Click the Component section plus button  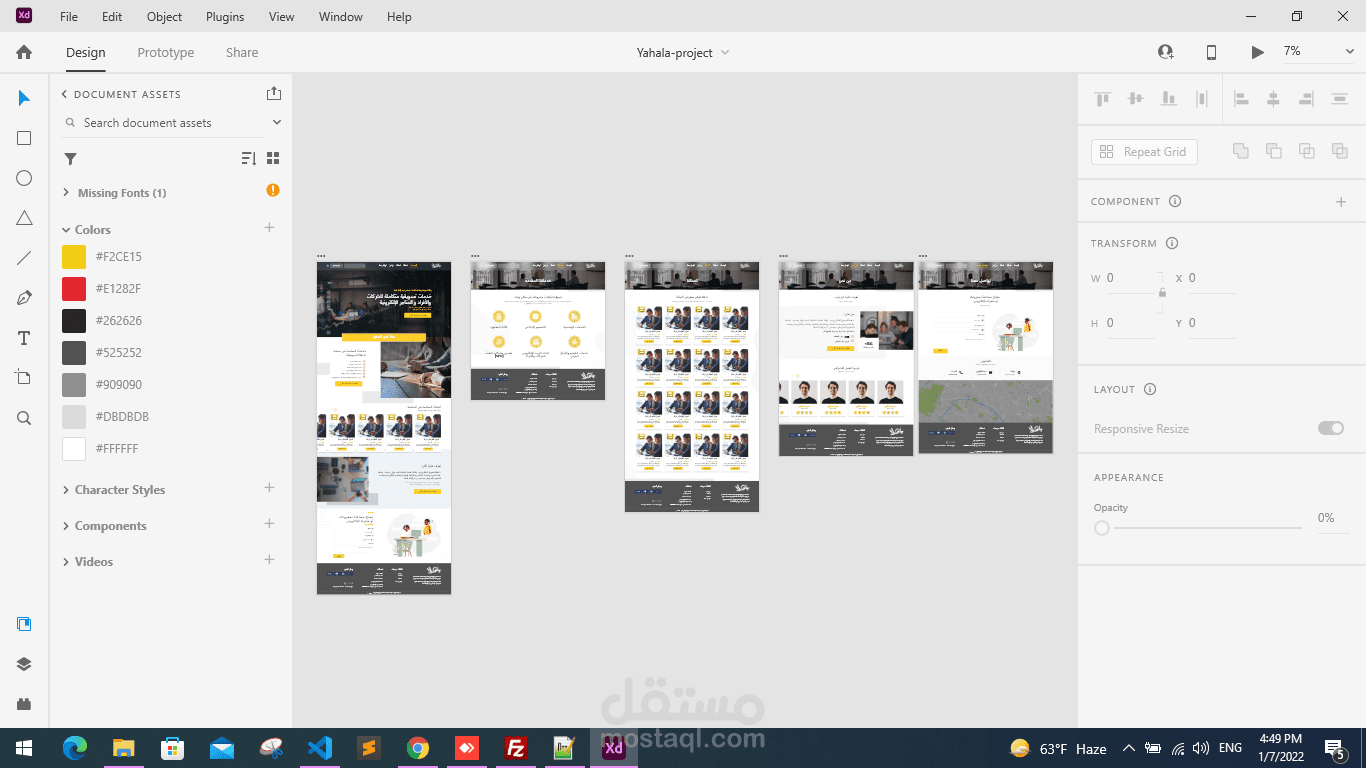coord(1341,202)
